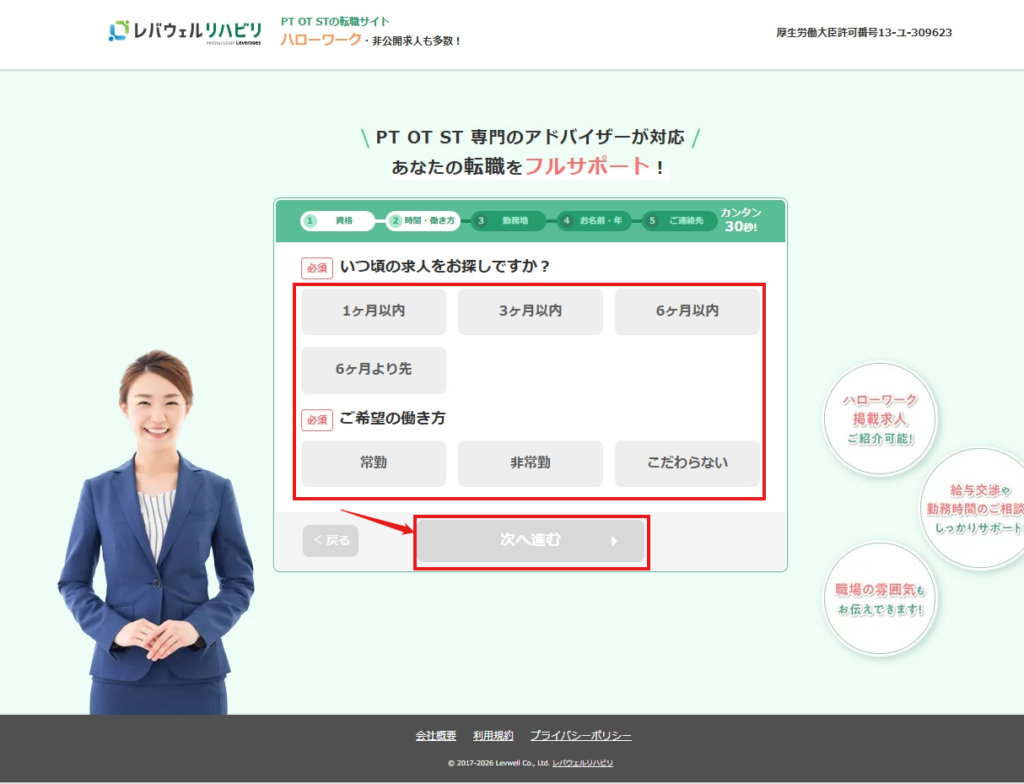Click 職場の雰囲気 circle badge
Image resolution: width=1024 pixels, height=784 pixels.
click(880, 598)
